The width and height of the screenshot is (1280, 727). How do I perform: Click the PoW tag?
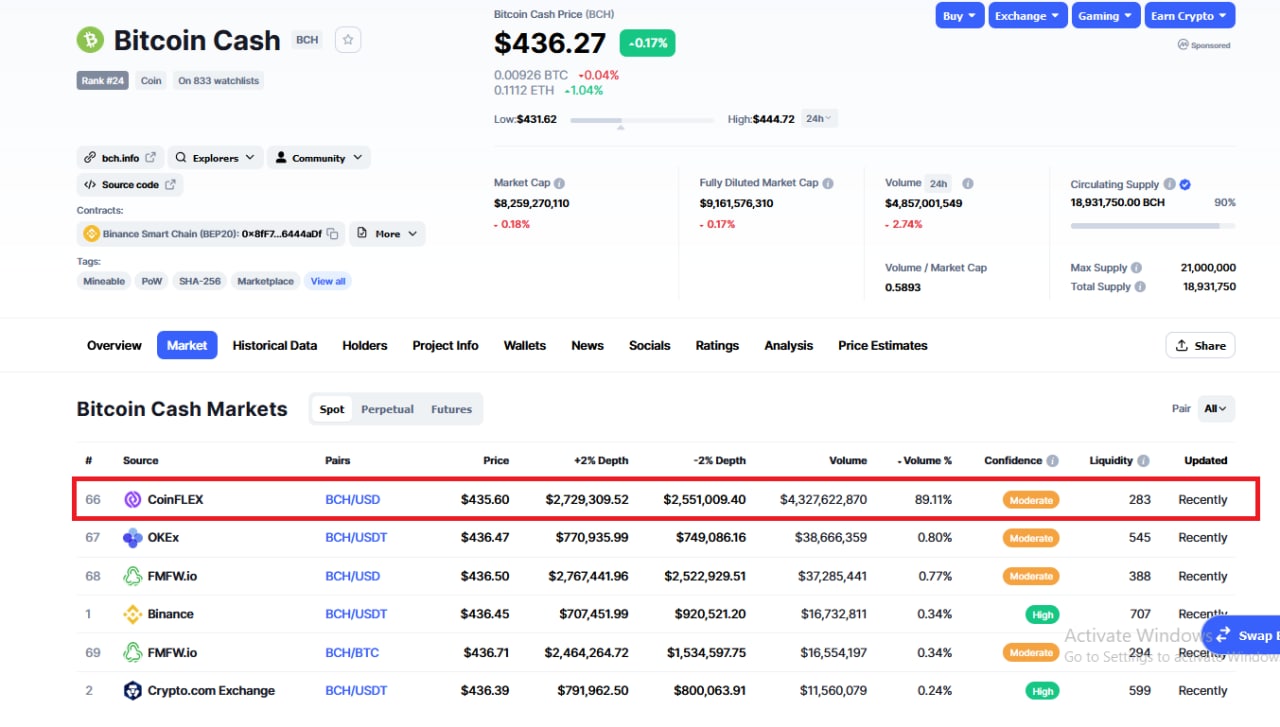click(x=152, y=281)
